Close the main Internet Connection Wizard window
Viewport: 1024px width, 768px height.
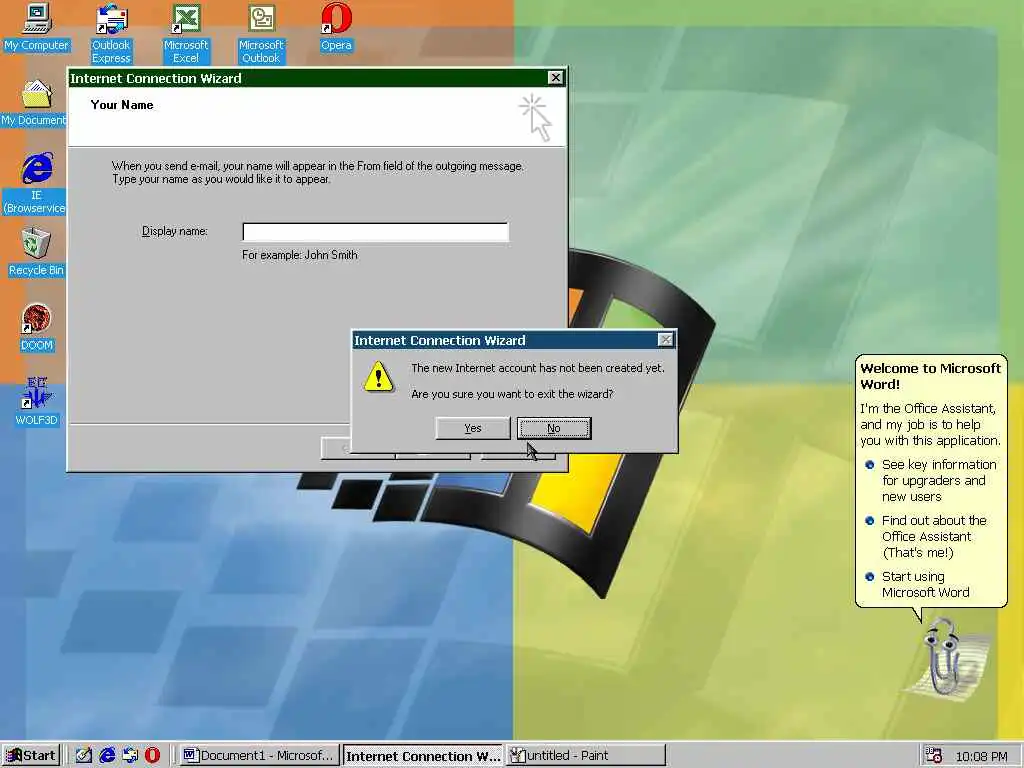point(555,78)
